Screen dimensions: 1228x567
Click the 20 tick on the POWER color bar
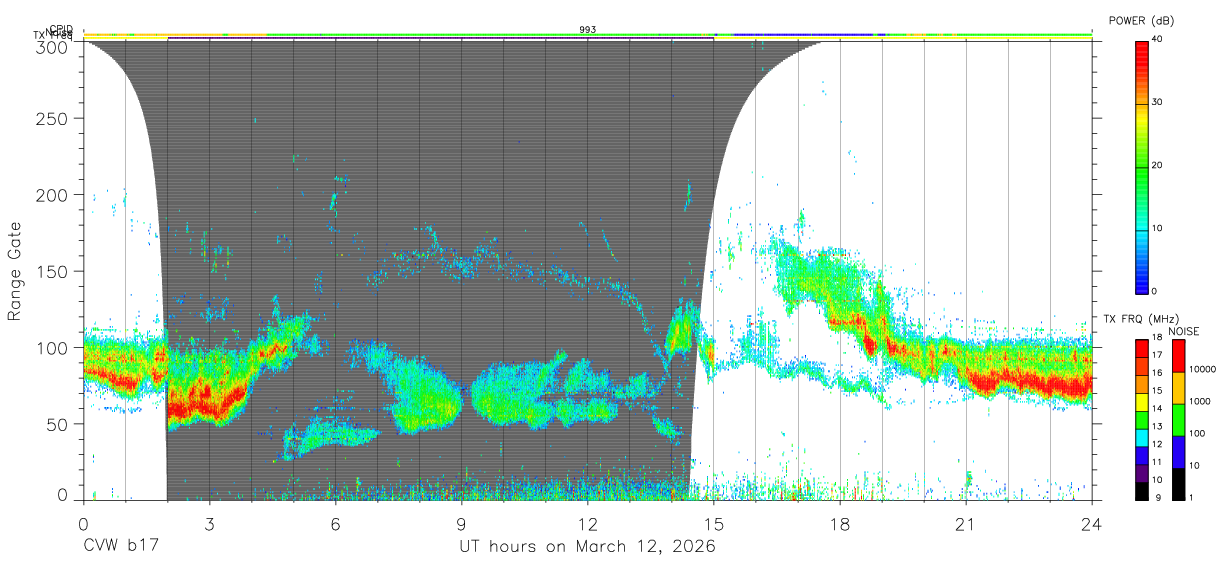[x=1159, y=165]
